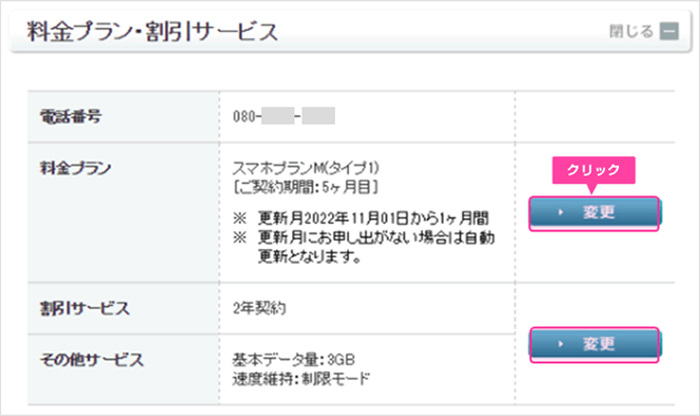The image size is (700, 416).
Task: Click the 2年契約 discount value
Action: click(x=259, y=308)
